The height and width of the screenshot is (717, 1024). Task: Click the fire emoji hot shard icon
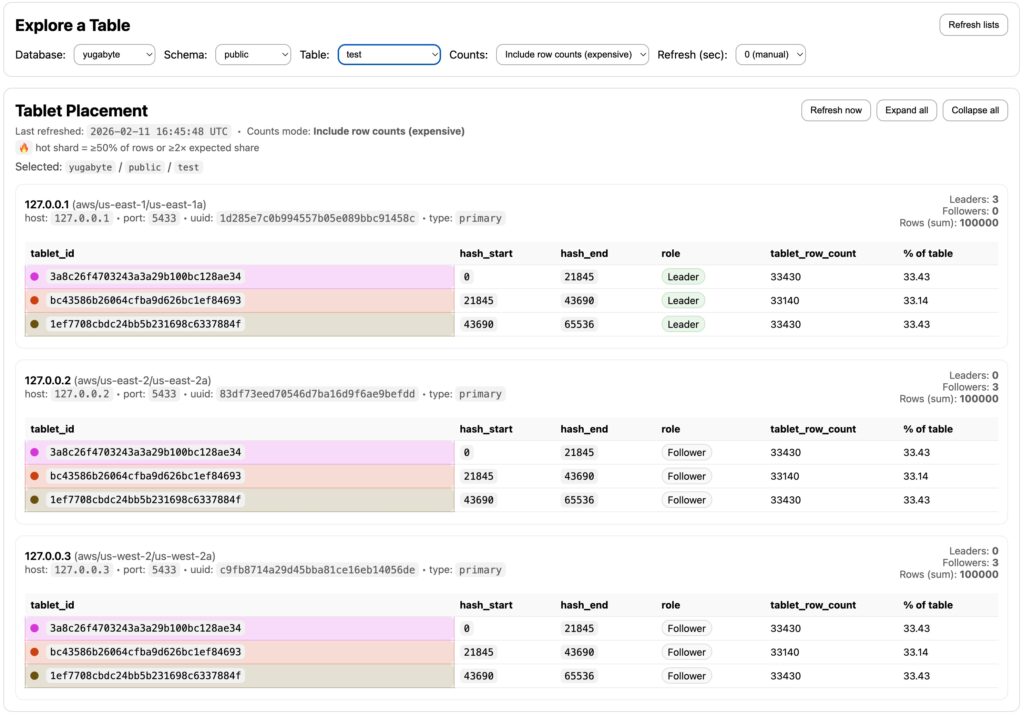[23, 148]
